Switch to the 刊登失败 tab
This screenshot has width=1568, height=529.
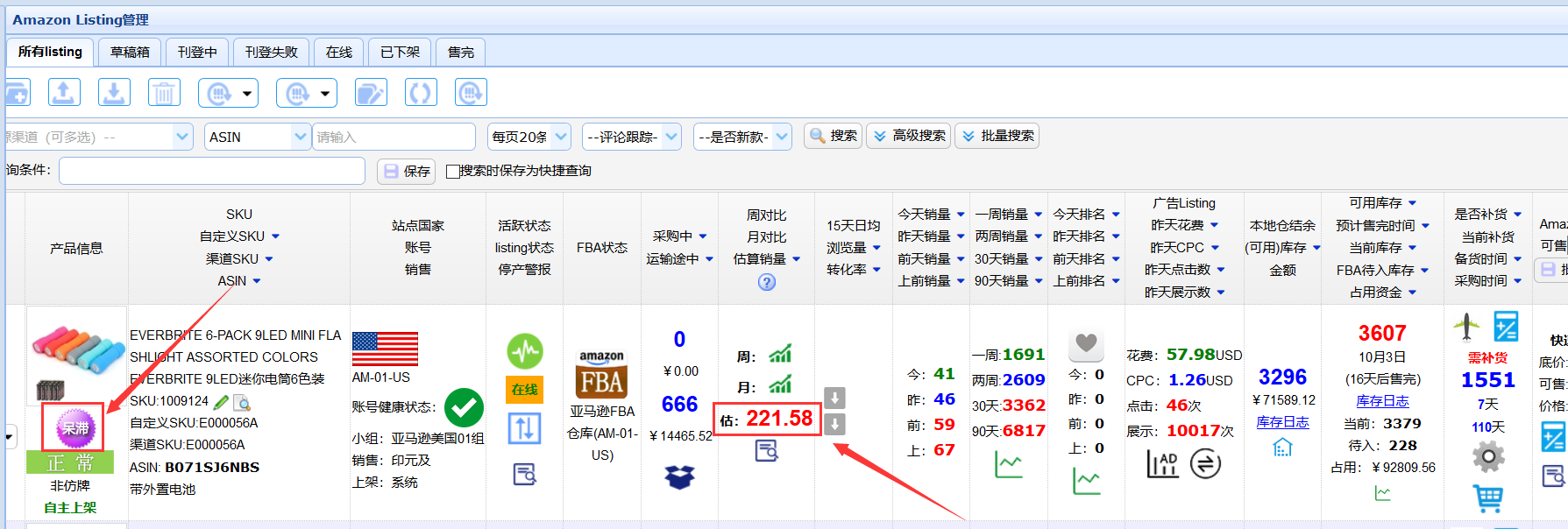[x=272, y=53]
